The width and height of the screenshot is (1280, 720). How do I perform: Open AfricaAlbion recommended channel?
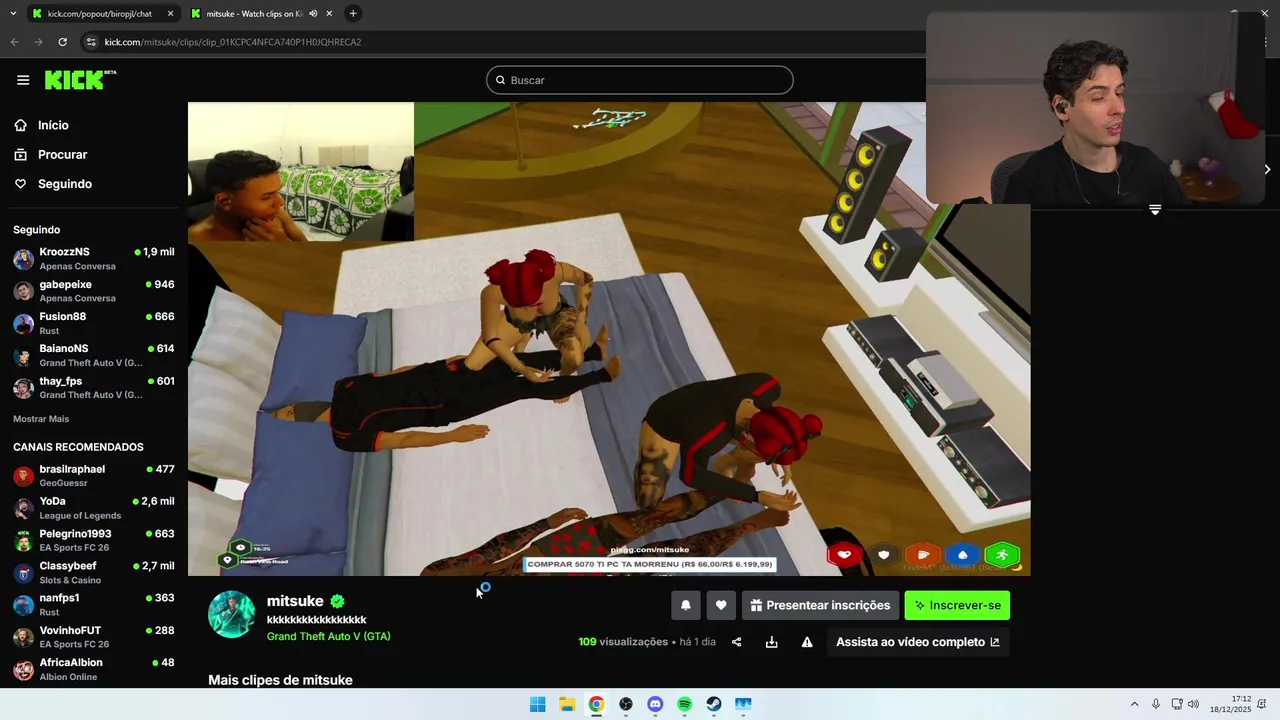tap(93, 669)
